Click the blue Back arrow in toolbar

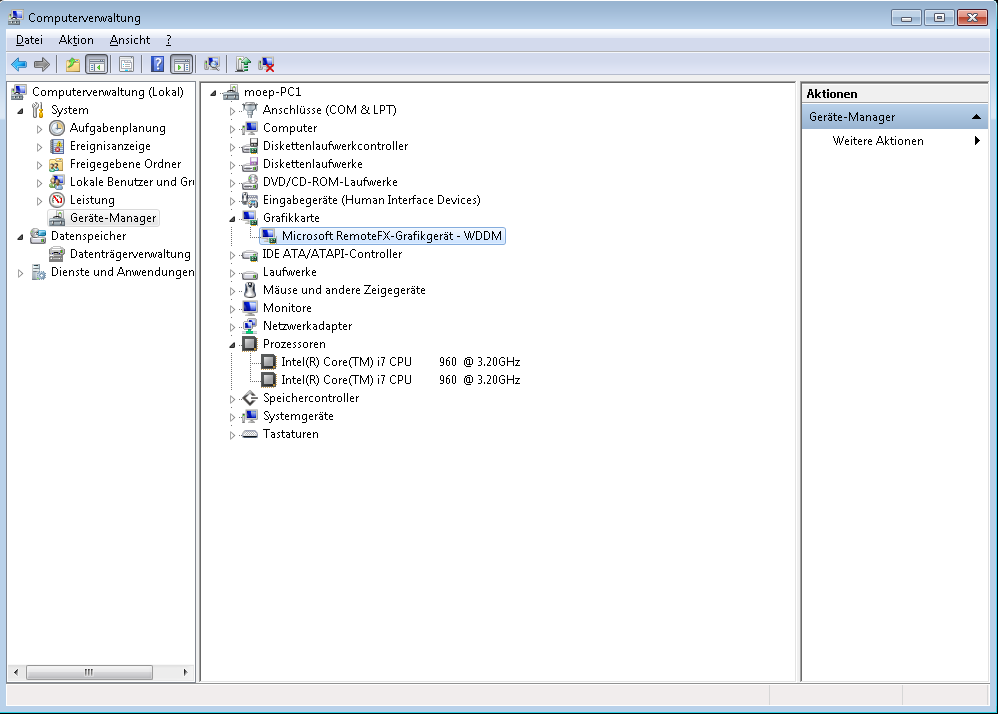pyautogui.click(x=19, y=65)
